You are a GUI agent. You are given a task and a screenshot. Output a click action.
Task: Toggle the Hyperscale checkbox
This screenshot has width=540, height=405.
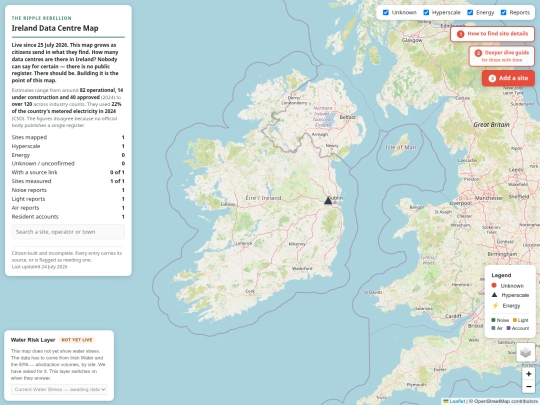pos(426,12)
